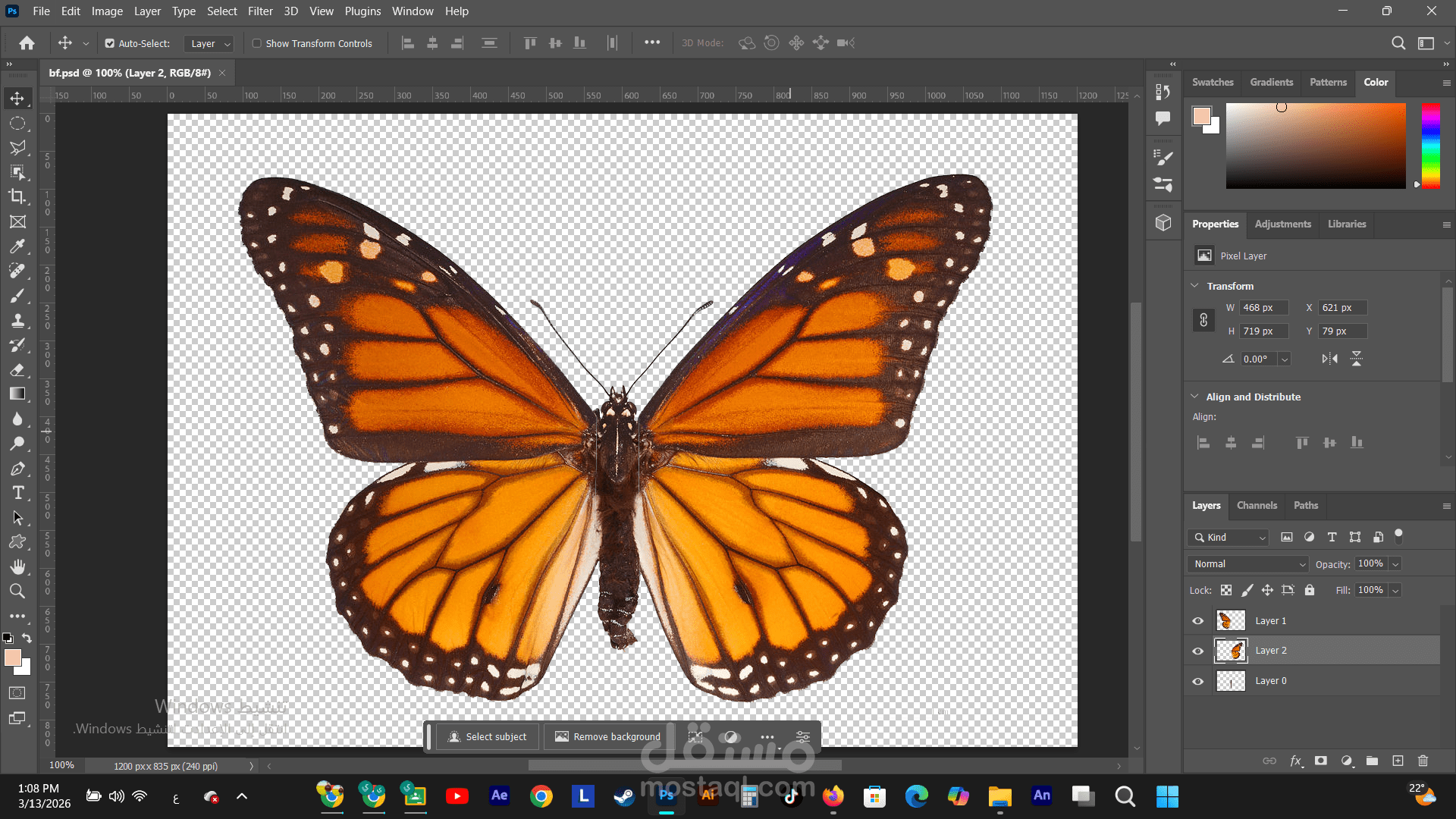Select the Eyedropper tool
This screenshot has width=1456, height=819.
(17, 246)
